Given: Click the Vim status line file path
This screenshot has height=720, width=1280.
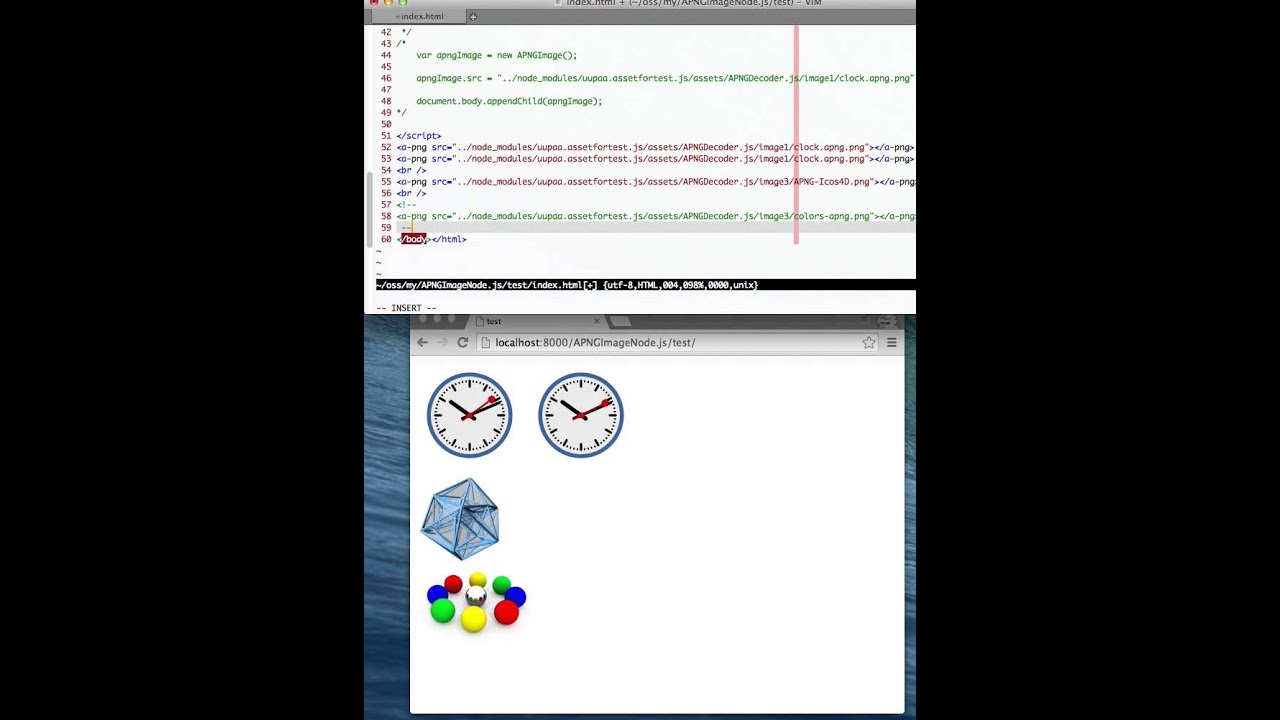Looking at the screenshot, I should click(487, 285).
